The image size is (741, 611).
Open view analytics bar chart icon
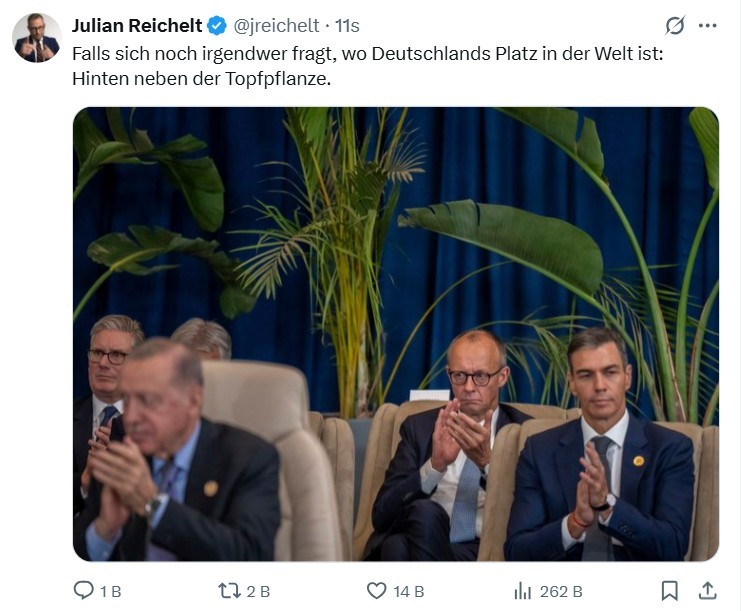pyautogui.click(x=523, y=591)
